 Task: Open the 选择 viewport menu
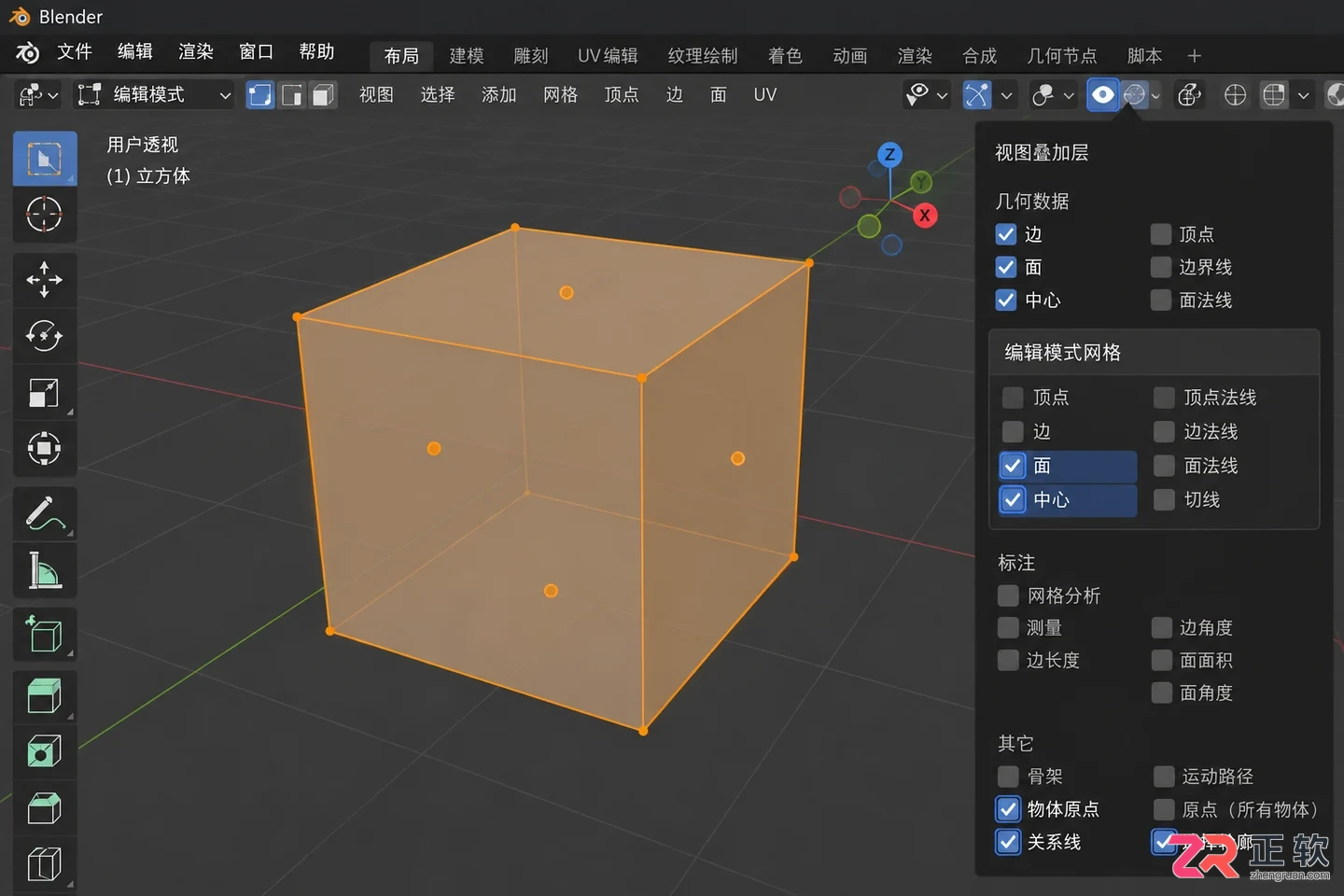click(438, 95)
